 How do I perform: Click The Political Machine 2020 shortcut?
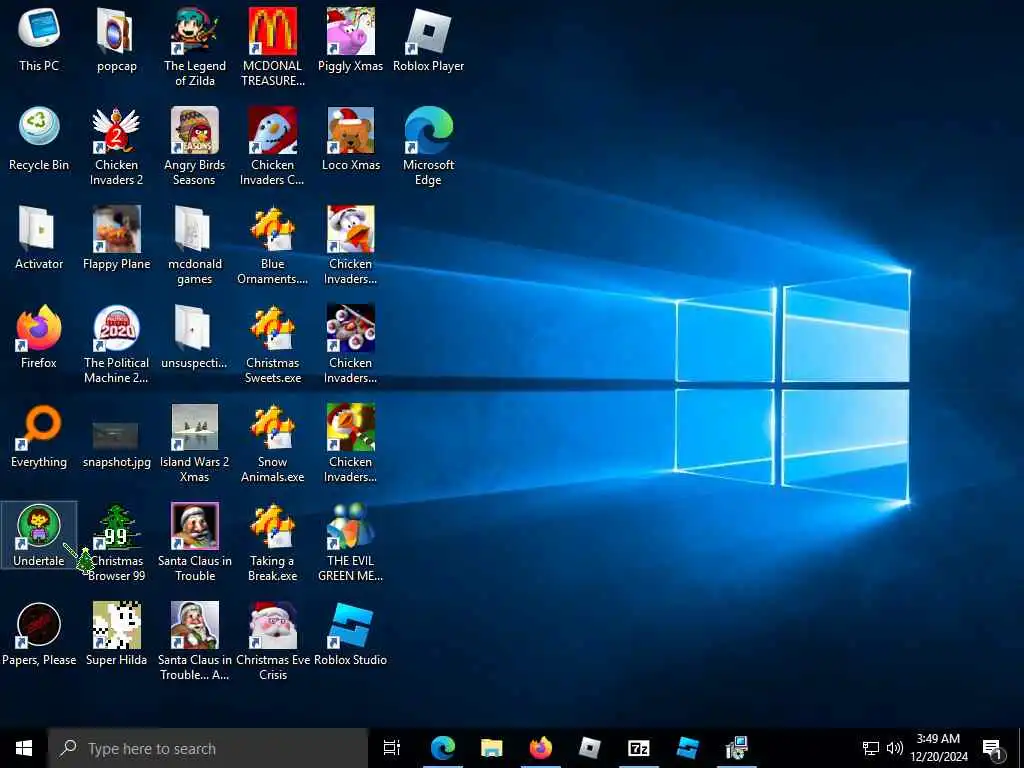click(x=116, y=344)
